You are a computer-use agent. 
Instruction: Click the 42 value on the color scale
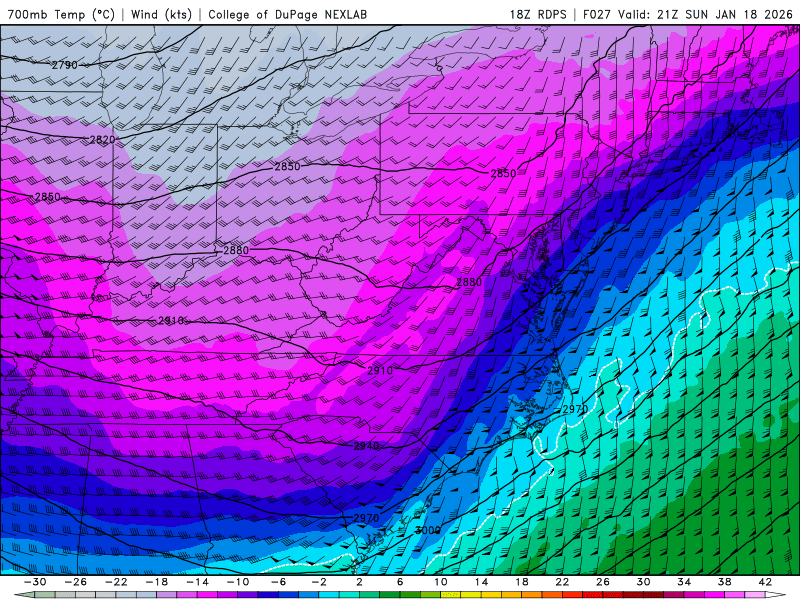click(x=765, y=582)
